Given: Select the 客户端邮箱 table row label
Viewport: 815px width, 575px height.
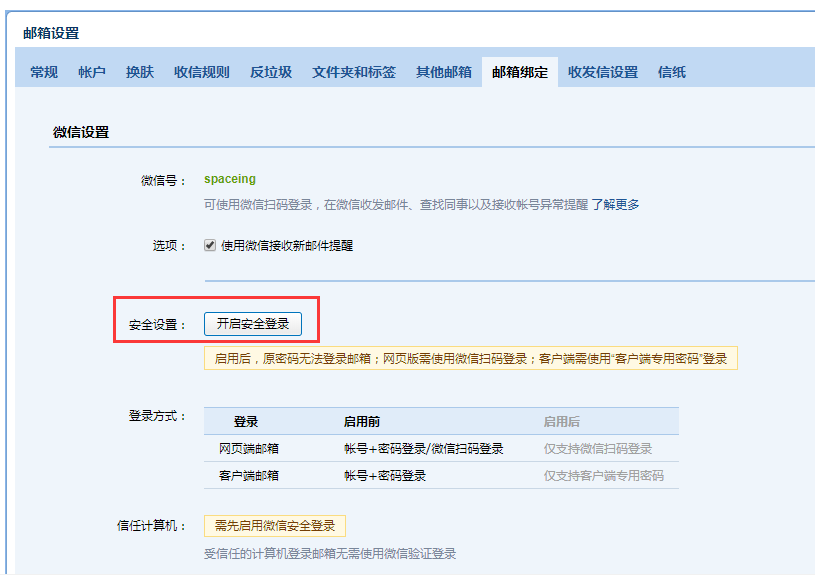Looking at the screenshot, I should point(249,476).
